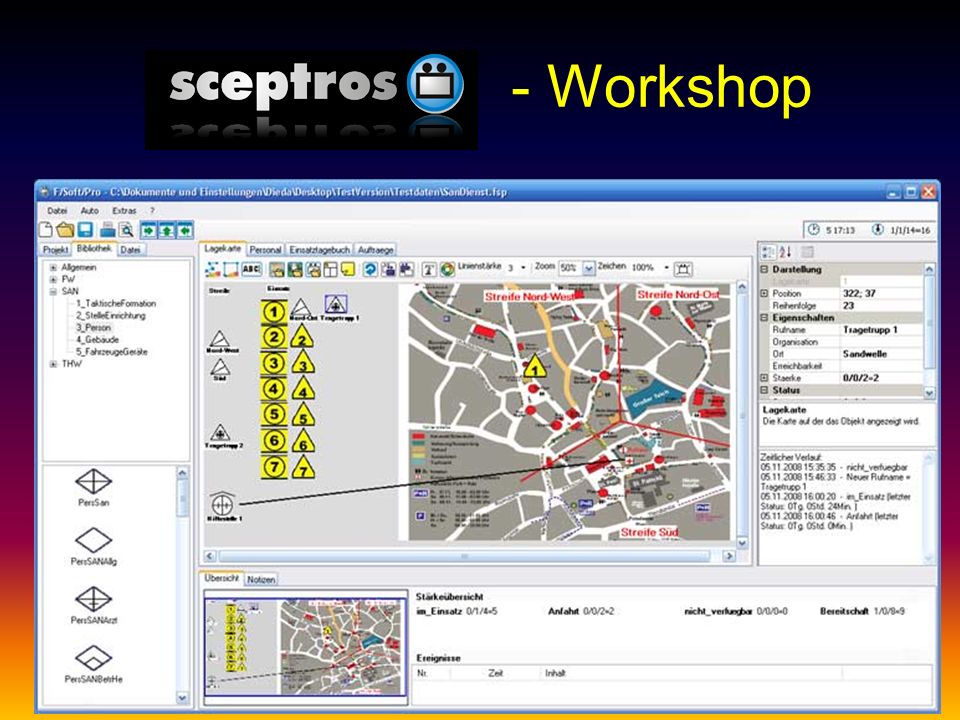Select the dotted line drawing tool
960x720 pixels.
[213, 269]
